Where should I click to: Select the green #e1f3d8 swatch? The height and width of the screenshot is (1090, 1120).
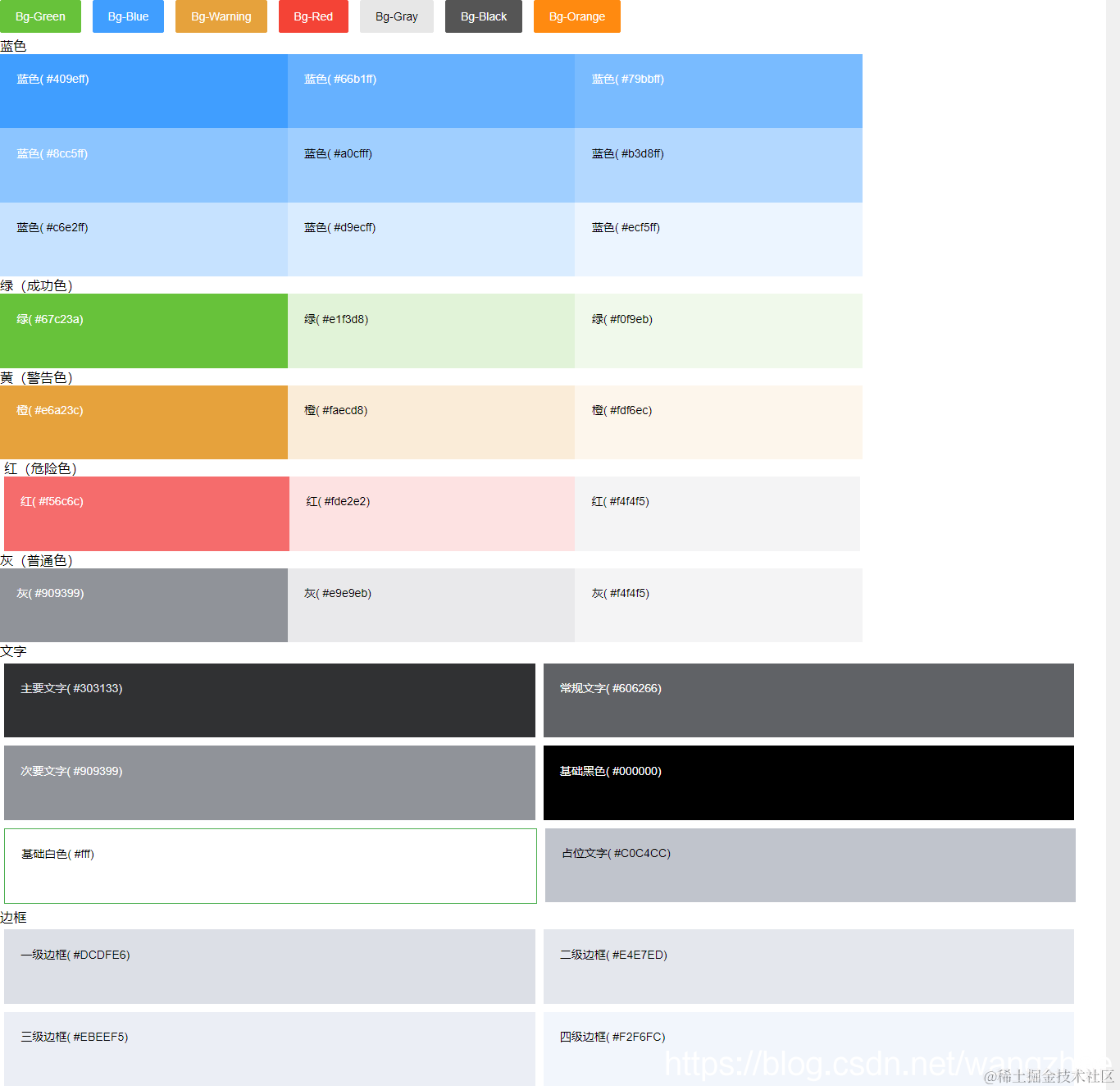pos(431,331)
